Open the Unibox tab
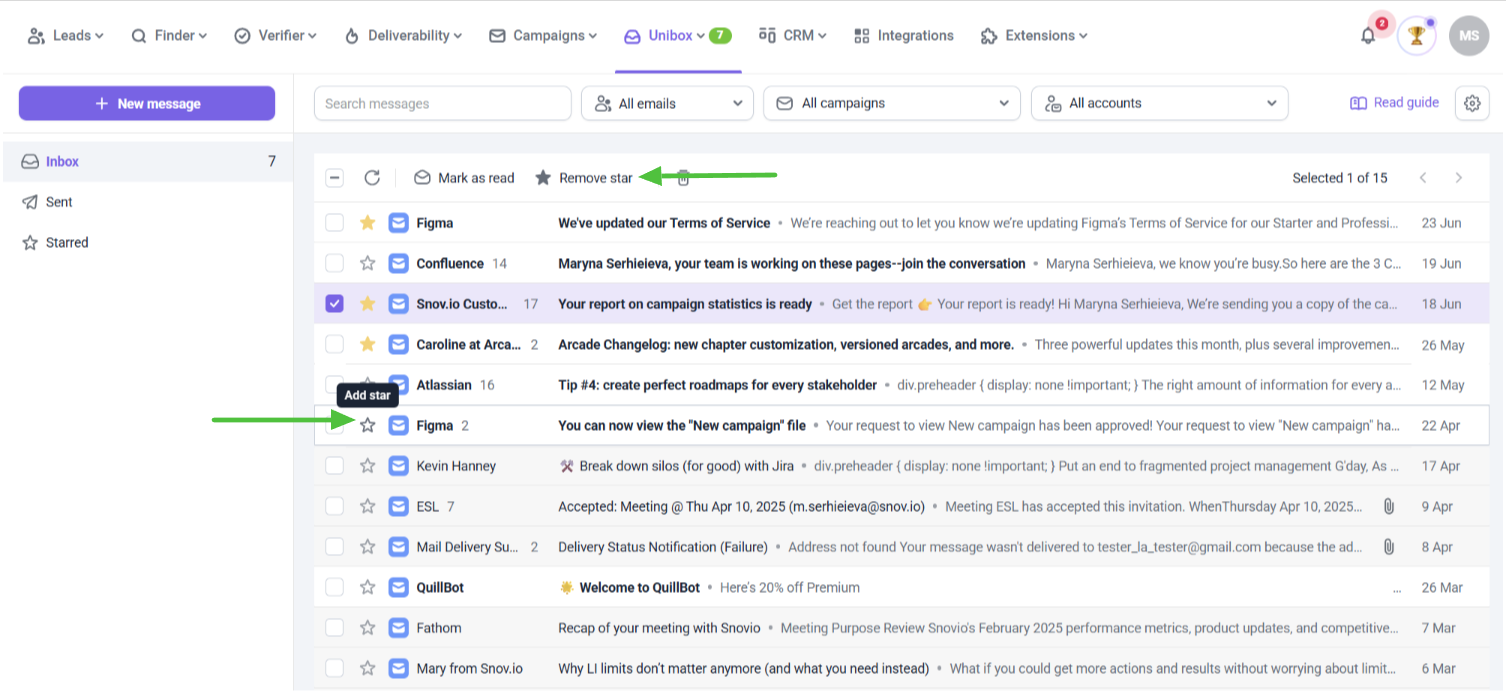1506x693 pixels. (x=677, y=36)
